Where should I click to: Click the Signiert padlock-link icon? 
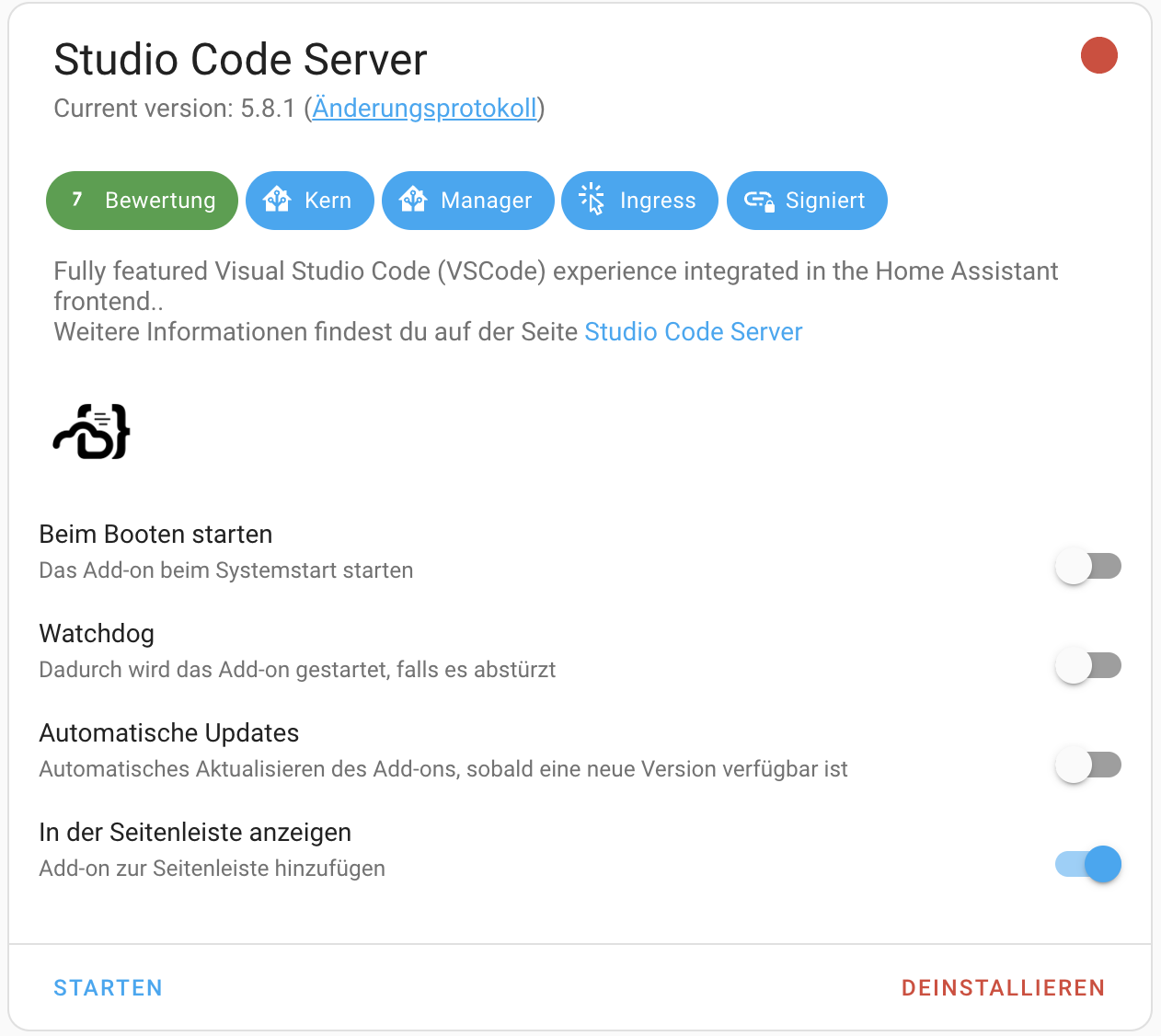[756, 200]
